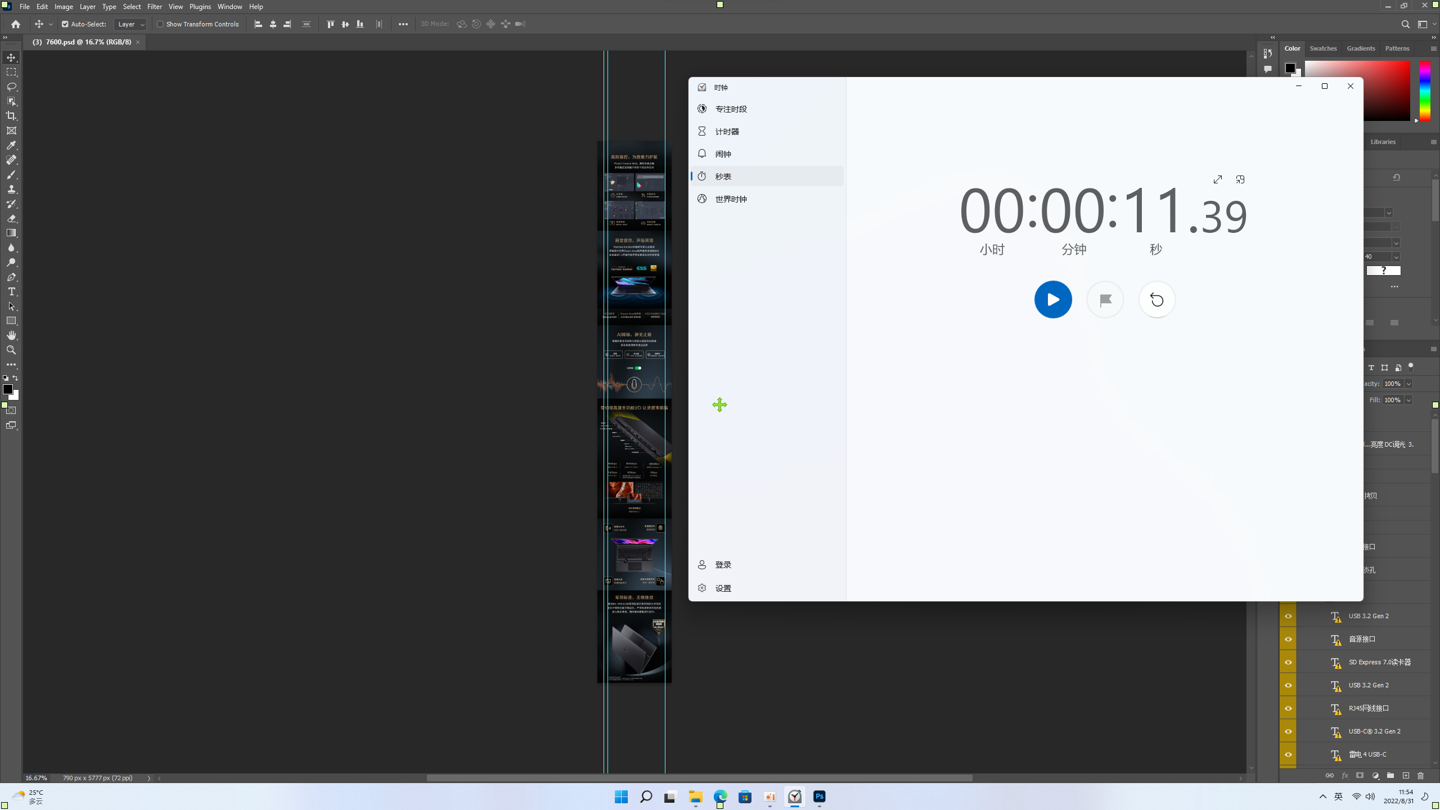Open the layer Fill dropdown arrow
Viewport: 1440px width, 810px height.
[1408, 400]
